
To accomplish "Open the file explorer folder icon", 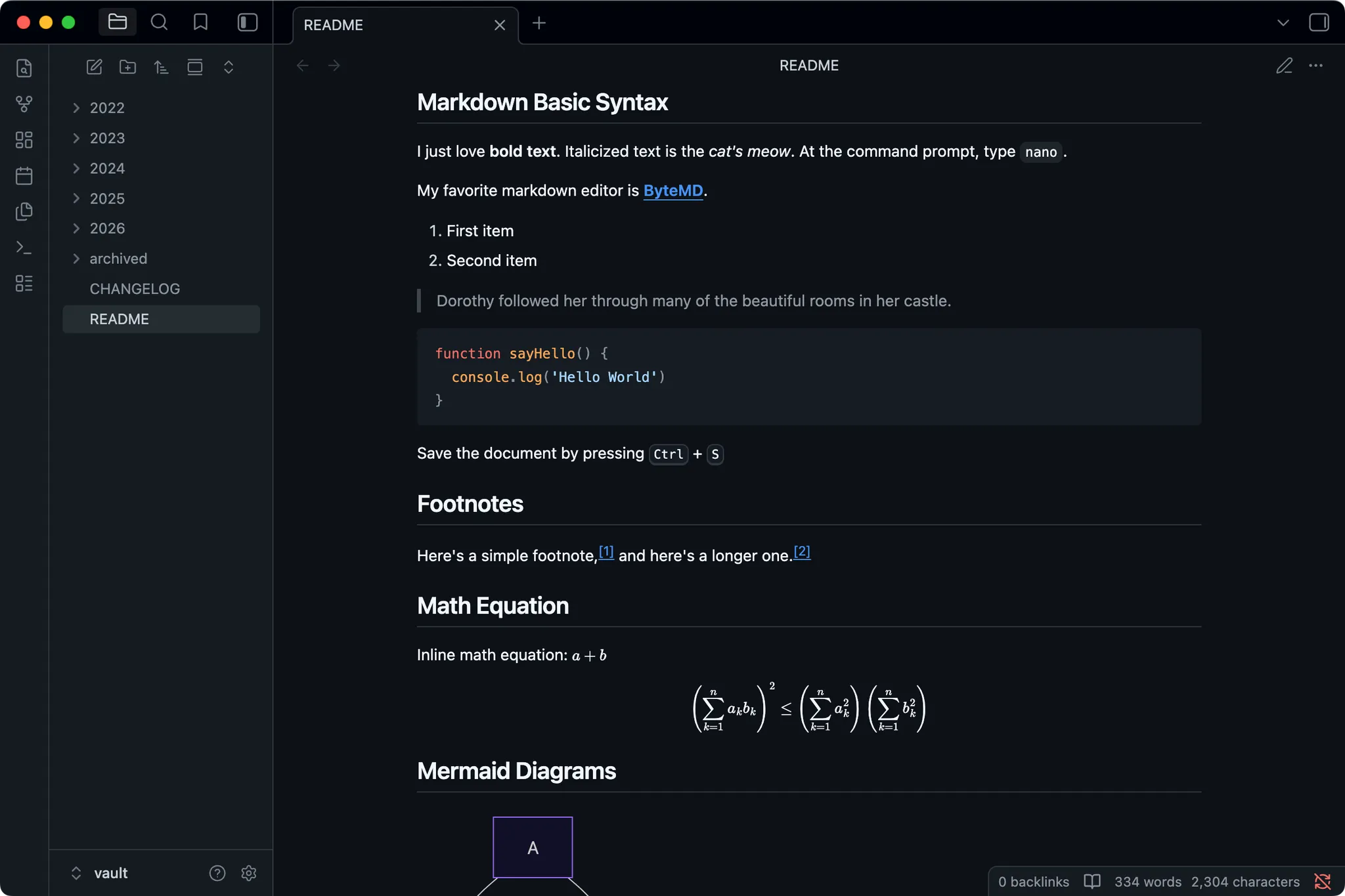I will tap(118, 22).
